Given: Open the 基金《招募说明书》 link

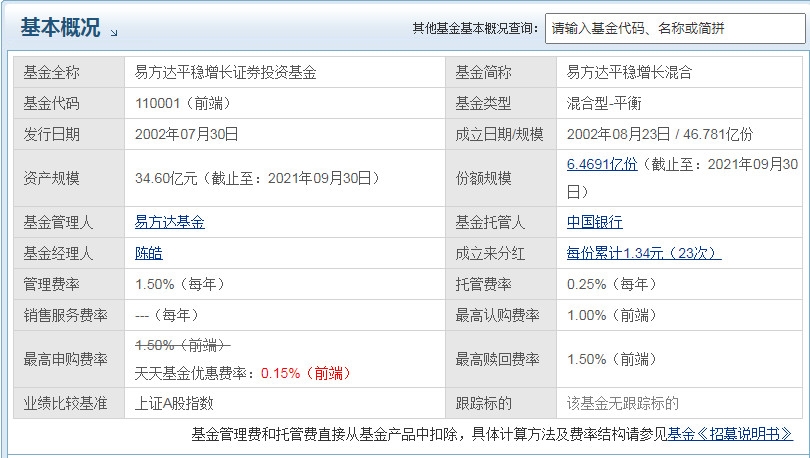Looking at the screenshot, I should tap(730, 434).
